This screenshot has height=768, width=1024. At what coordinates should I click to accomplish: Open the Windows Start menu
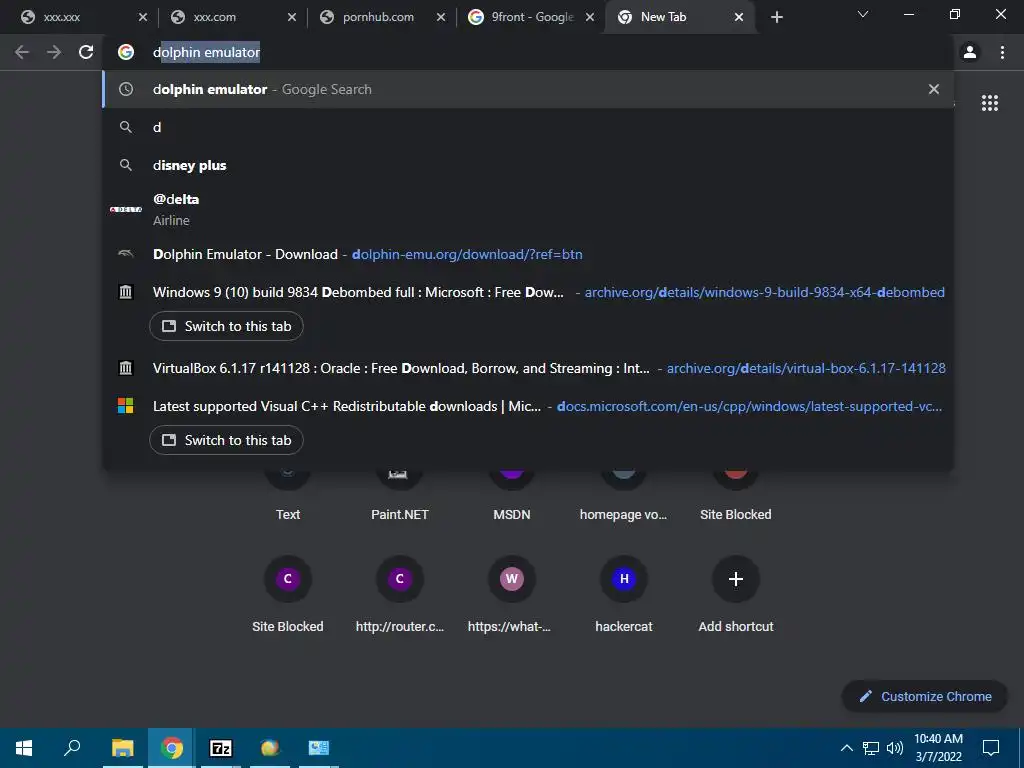[24, 748]
